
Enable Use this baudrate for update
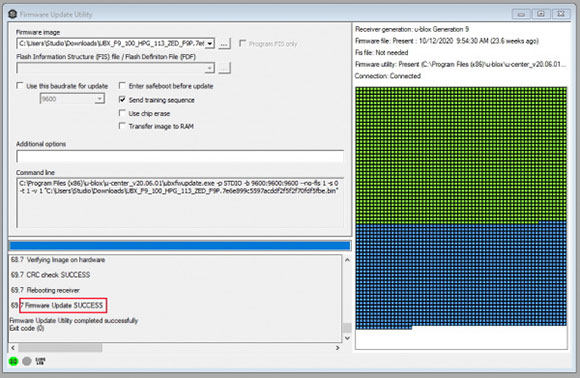pyautogui.click(x=20, y=86)
